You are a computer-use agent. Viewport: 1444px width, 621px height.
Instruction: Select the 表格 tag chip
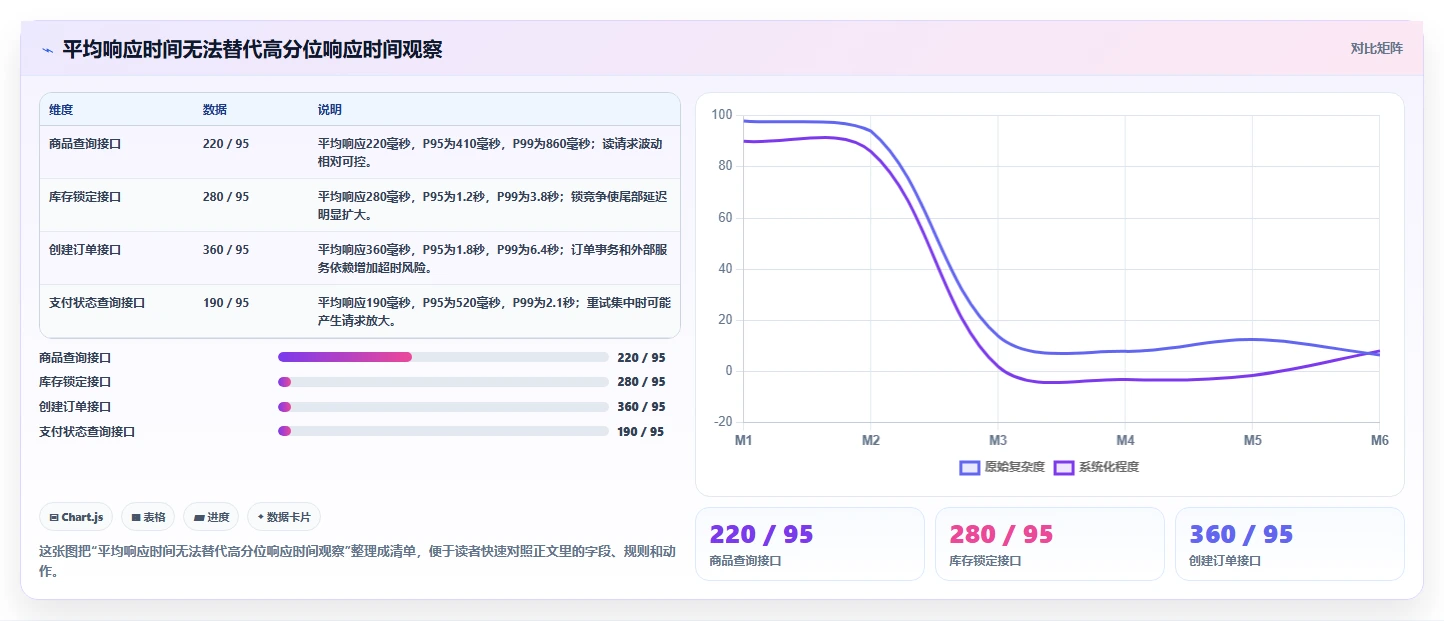click(148, 517)
